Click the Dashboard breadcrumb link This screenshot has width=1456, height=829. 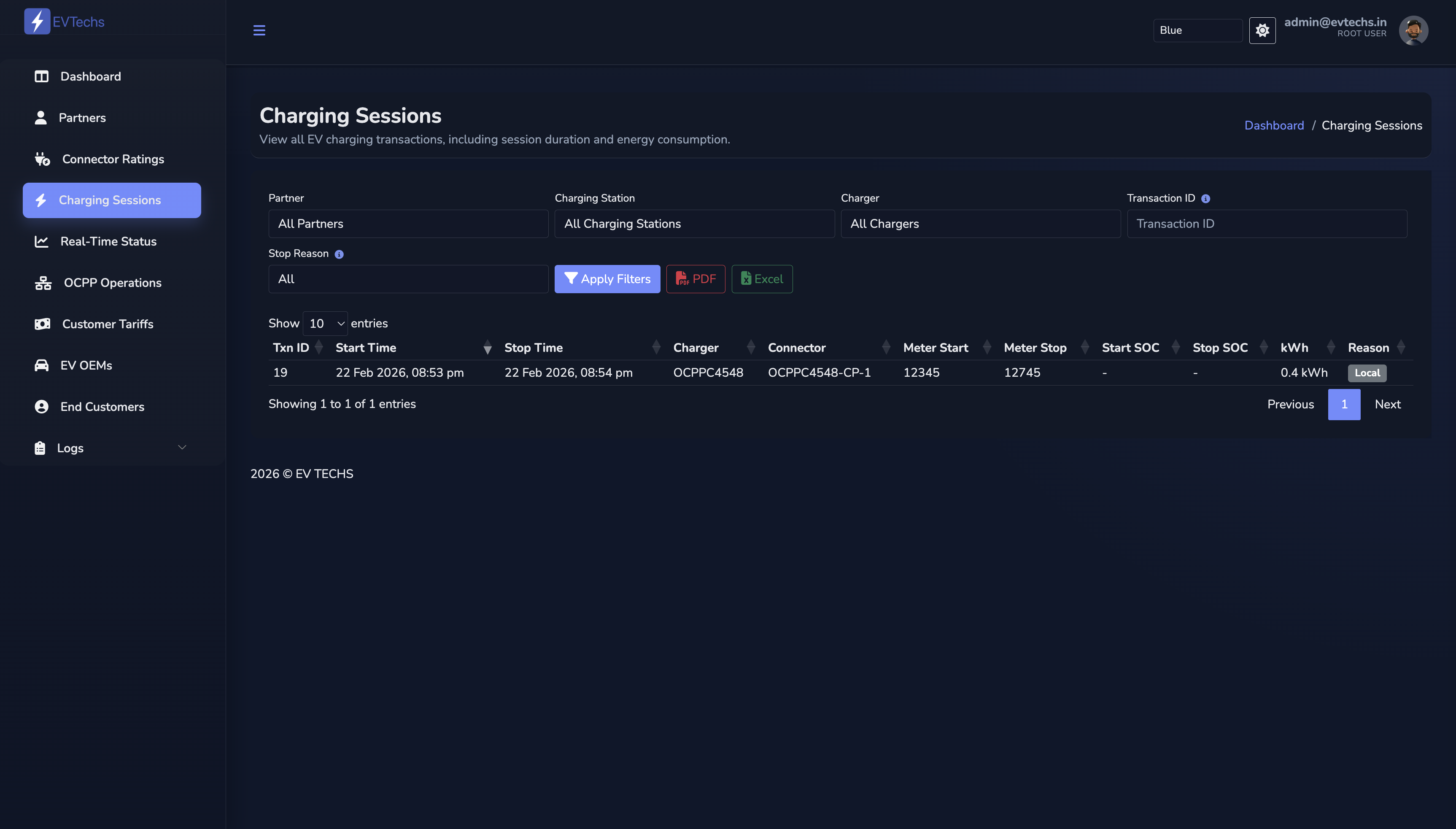[1274, 125]
